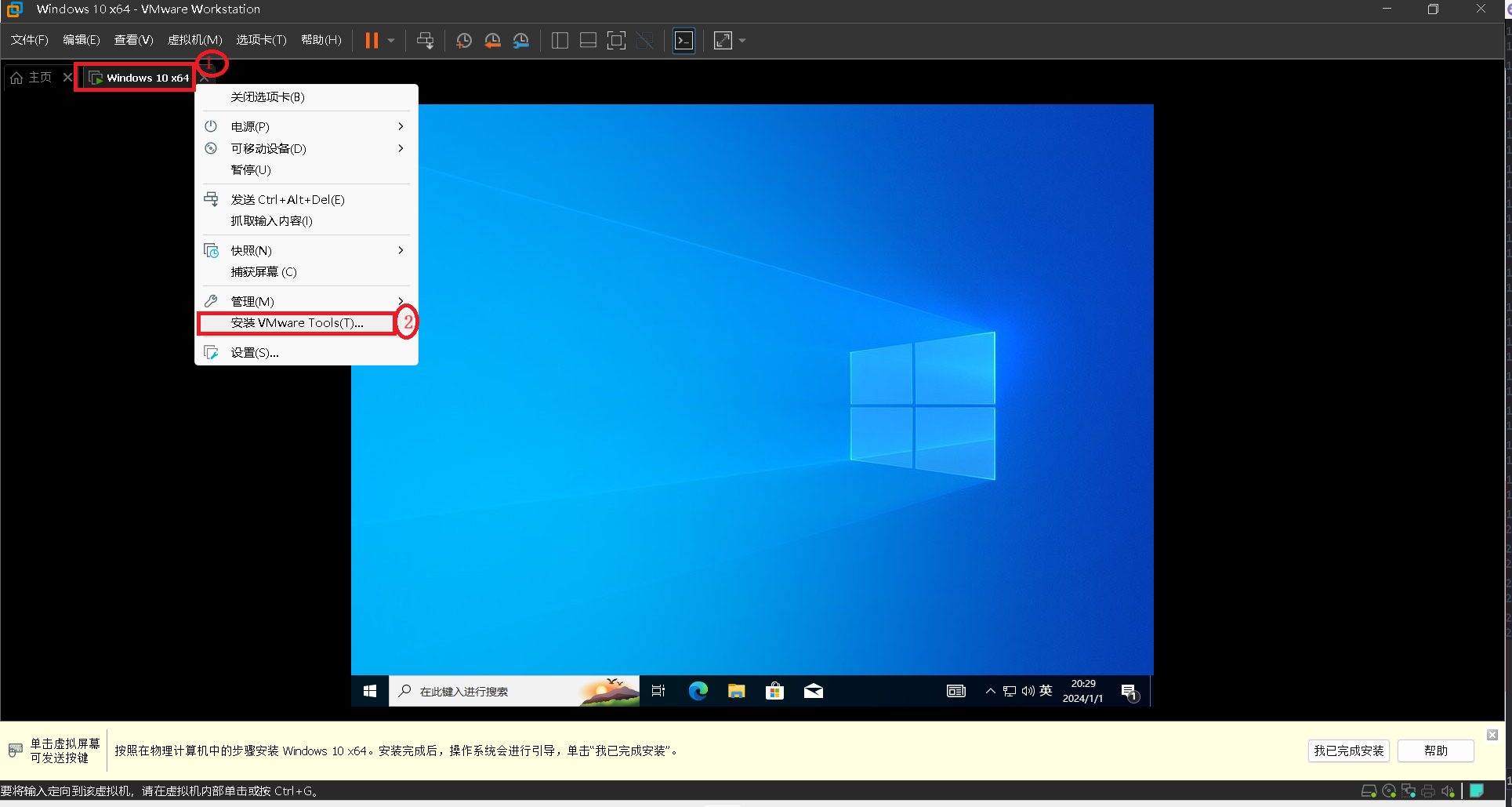Screen dimensions: 1512x807
Task: Toggle the thumbnail bar view icon
Action: click(588, 41)
